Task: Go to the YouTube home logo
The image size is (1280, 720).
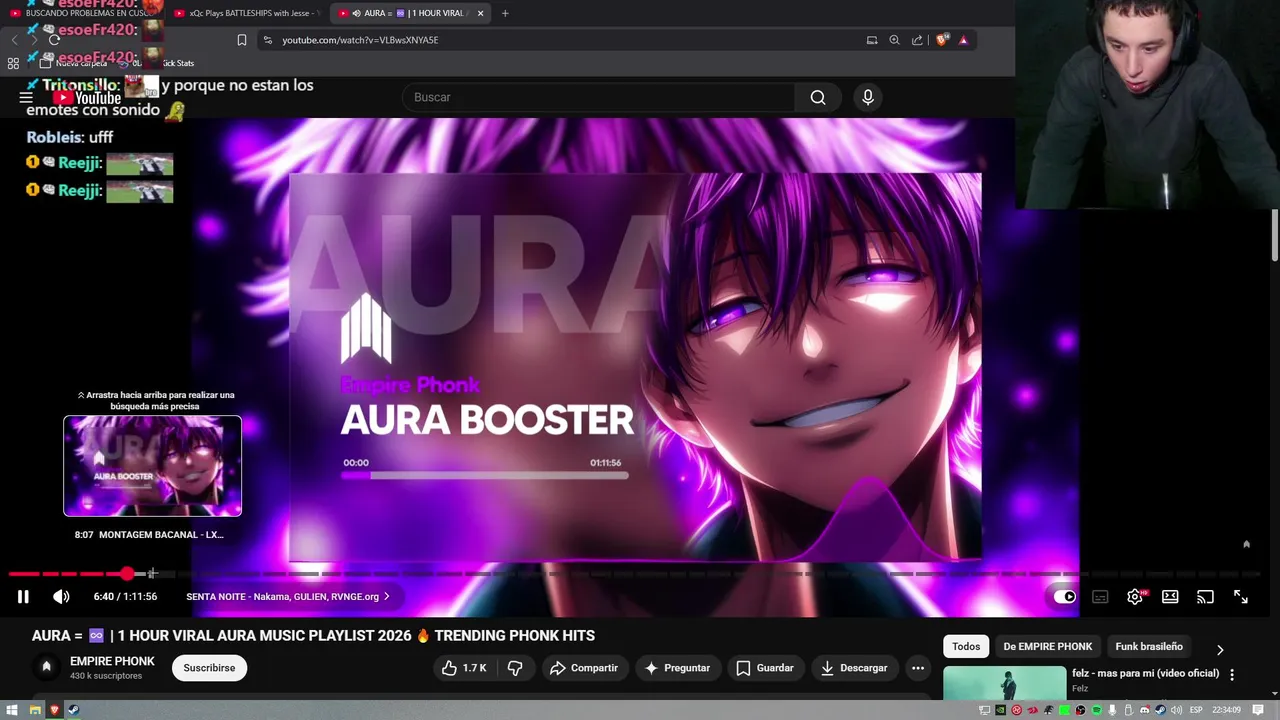Action: click(x=87, y=98)
